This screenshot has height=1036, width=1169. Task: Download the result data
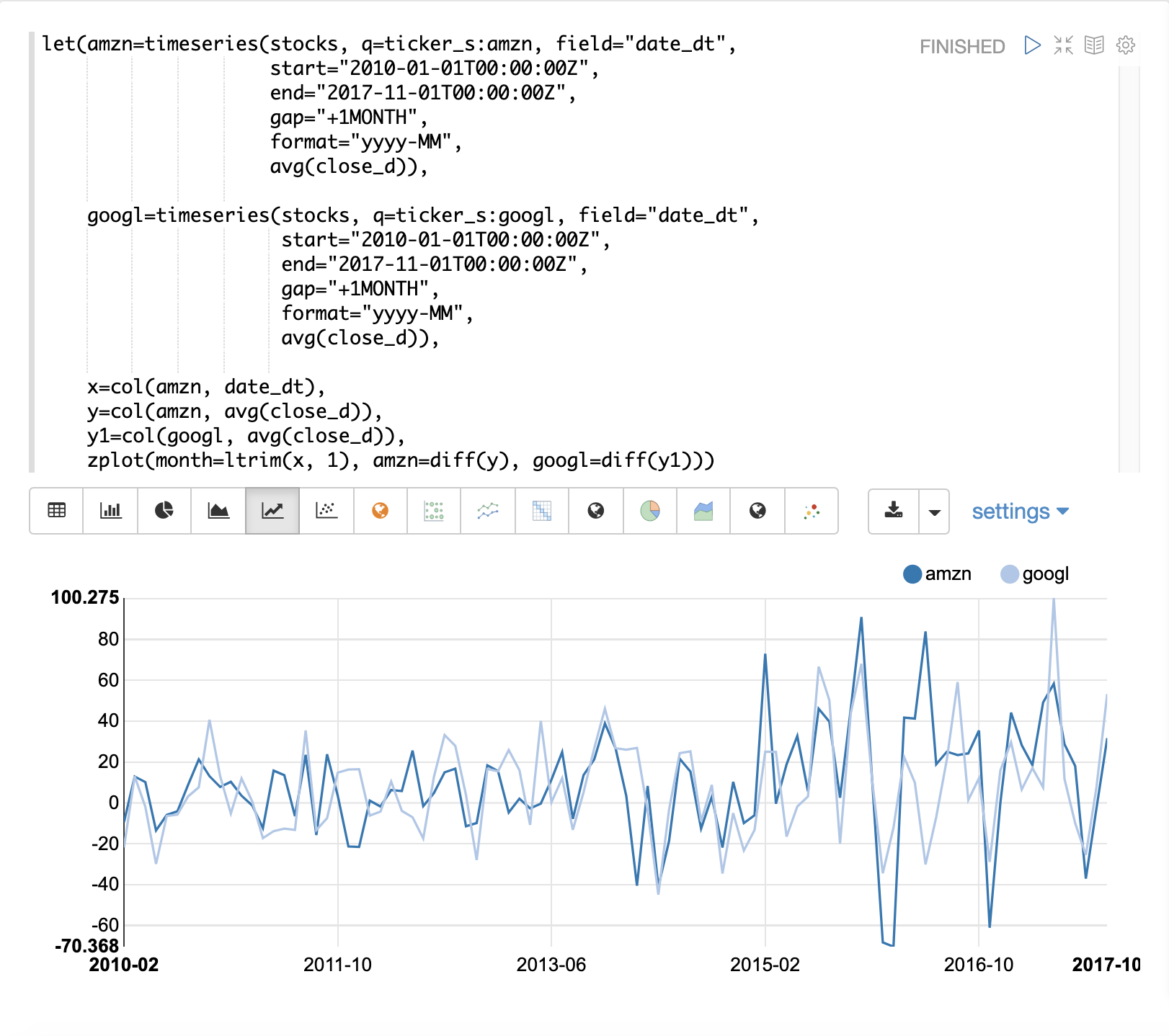894,511
